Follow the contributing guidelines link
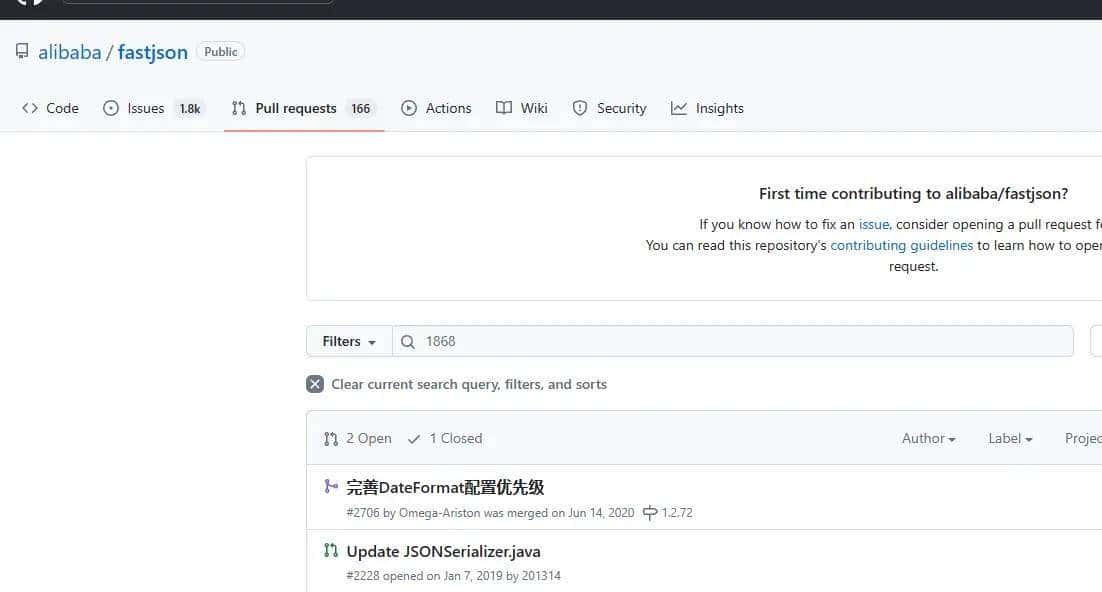The height and width of the screenshot is (592, 1102). point(901,245)
